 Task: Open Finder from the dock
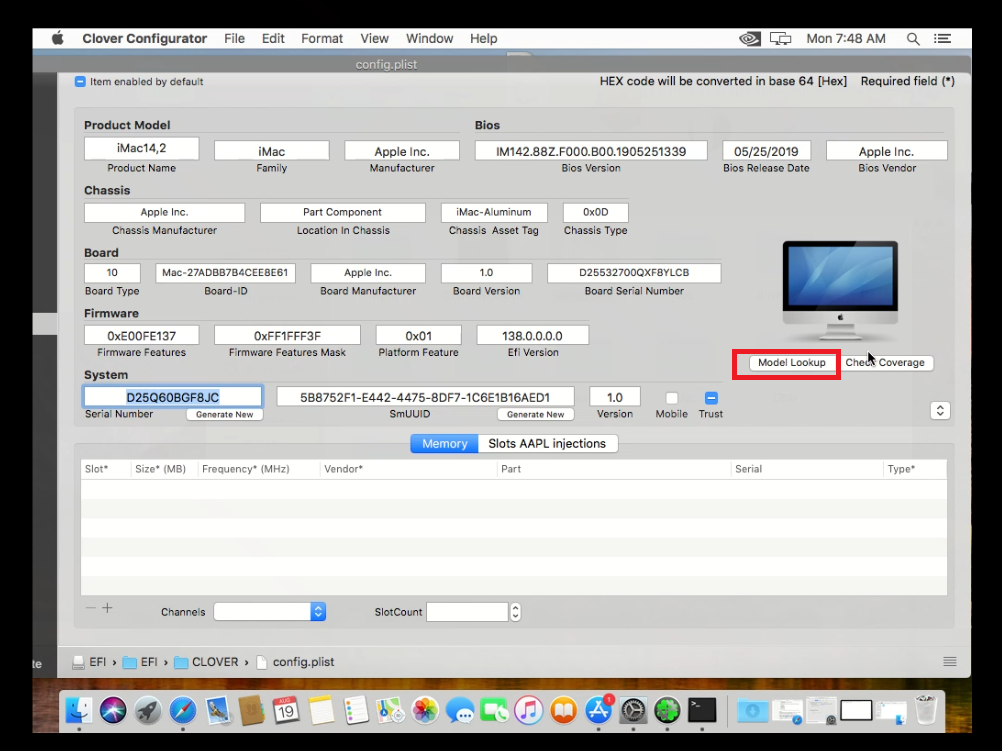point(79,710)
